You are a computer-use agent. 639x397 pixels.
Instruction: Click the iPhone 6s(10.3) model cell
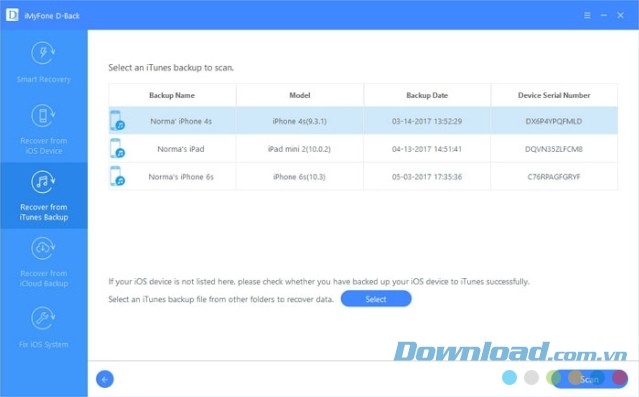(x=299, y=176)
